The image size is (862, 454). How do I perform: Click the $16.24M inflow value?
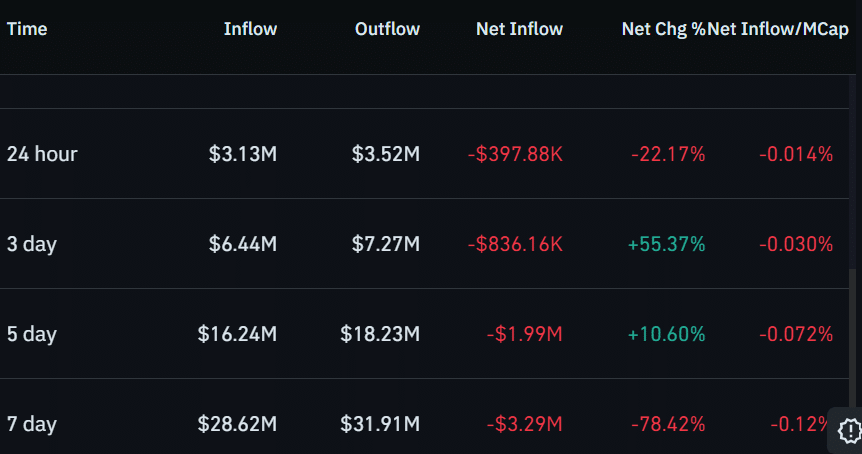click(x=237, y=334)
